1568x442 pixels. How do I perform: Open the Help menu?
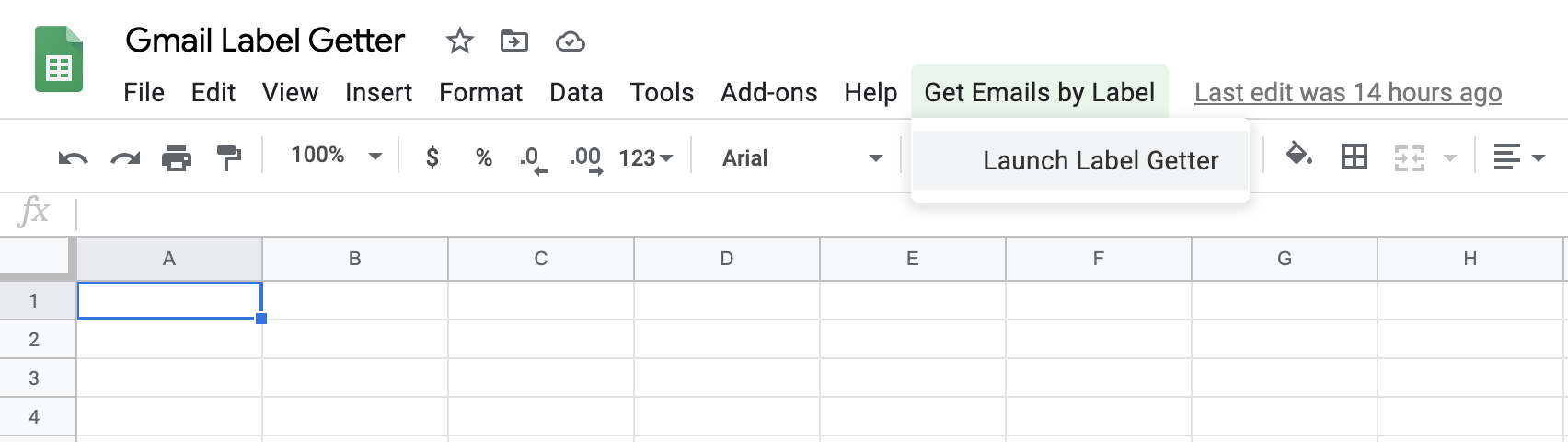tap(870, 93)
